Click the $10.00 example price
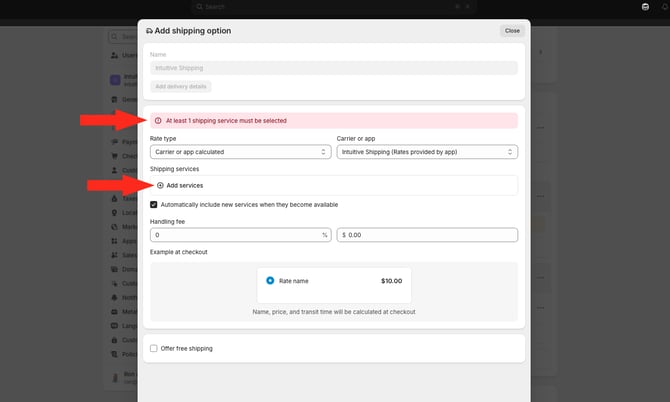Viewport: 670px width, 402px height. [x=391, y=281]
